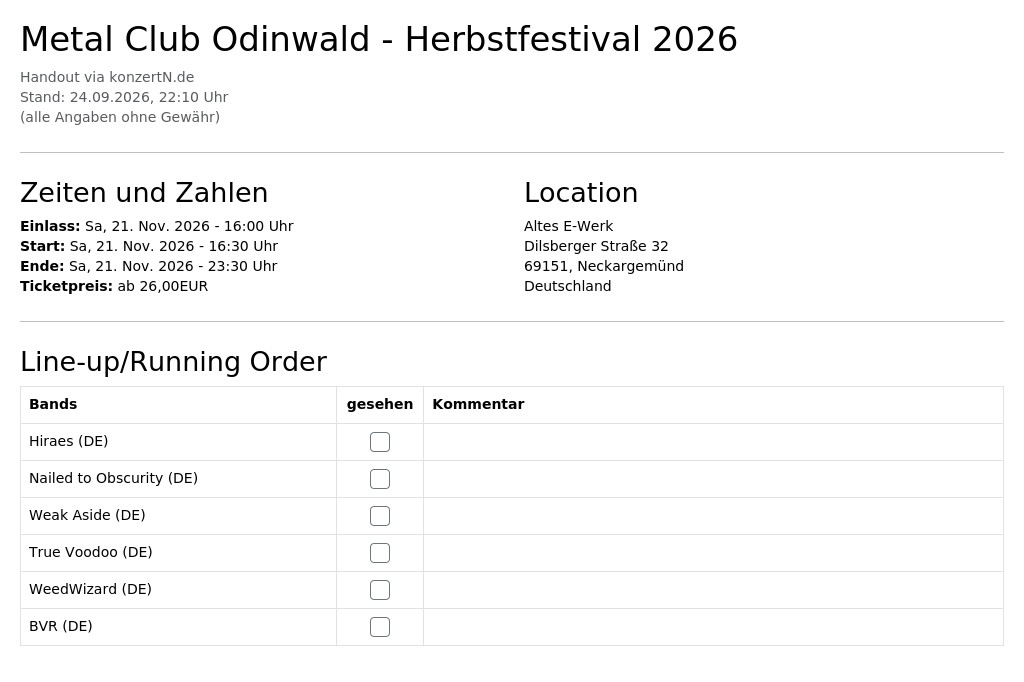Tick the checkbox for Nailed to Obscurity
Viewport: 1024px width, 682px height.
[379, 479]
